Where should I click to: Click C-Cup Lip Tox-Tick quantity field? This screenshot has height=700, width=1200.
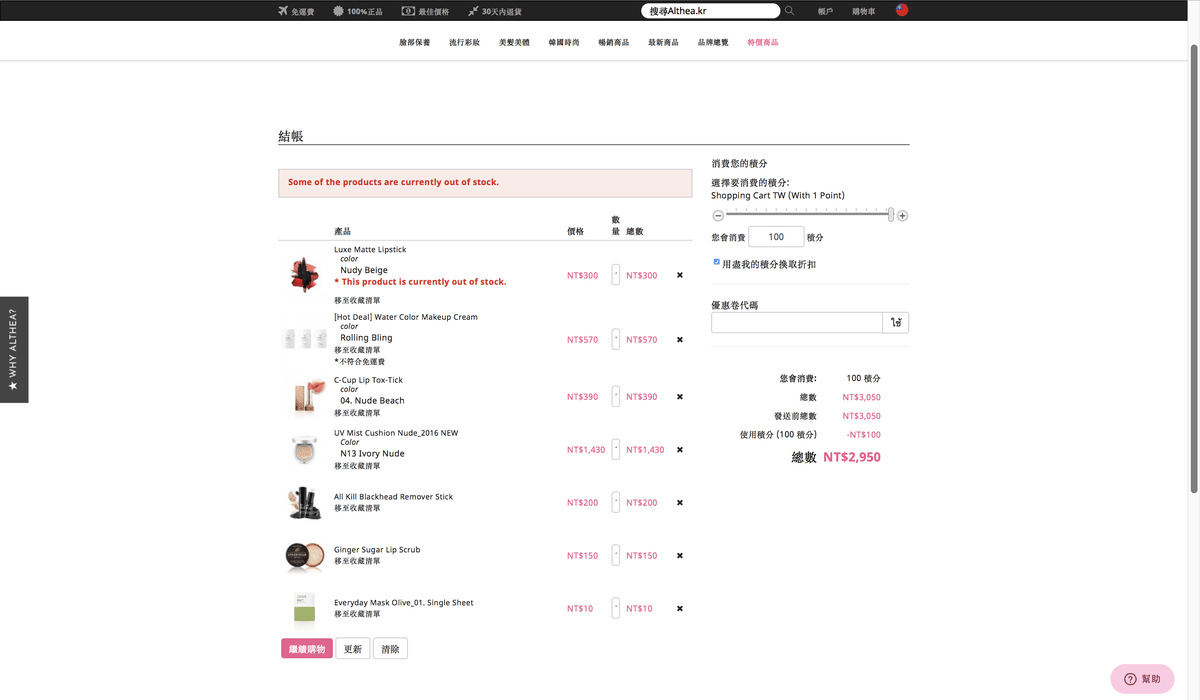615,397
